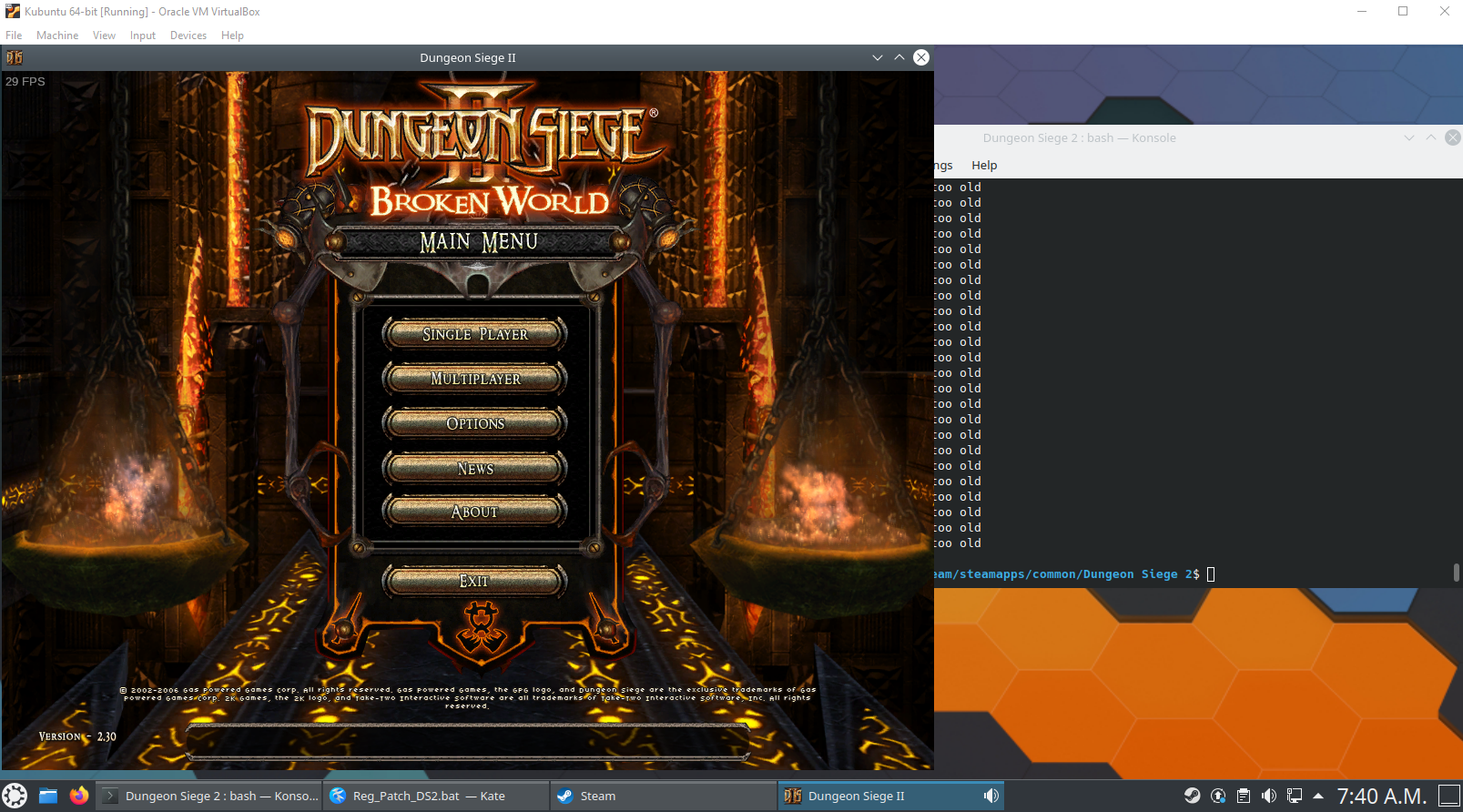Viewport: 1463px width, 812px height.
Task: Open VirtualBox View menu
Action: click(x=104, y=36)
